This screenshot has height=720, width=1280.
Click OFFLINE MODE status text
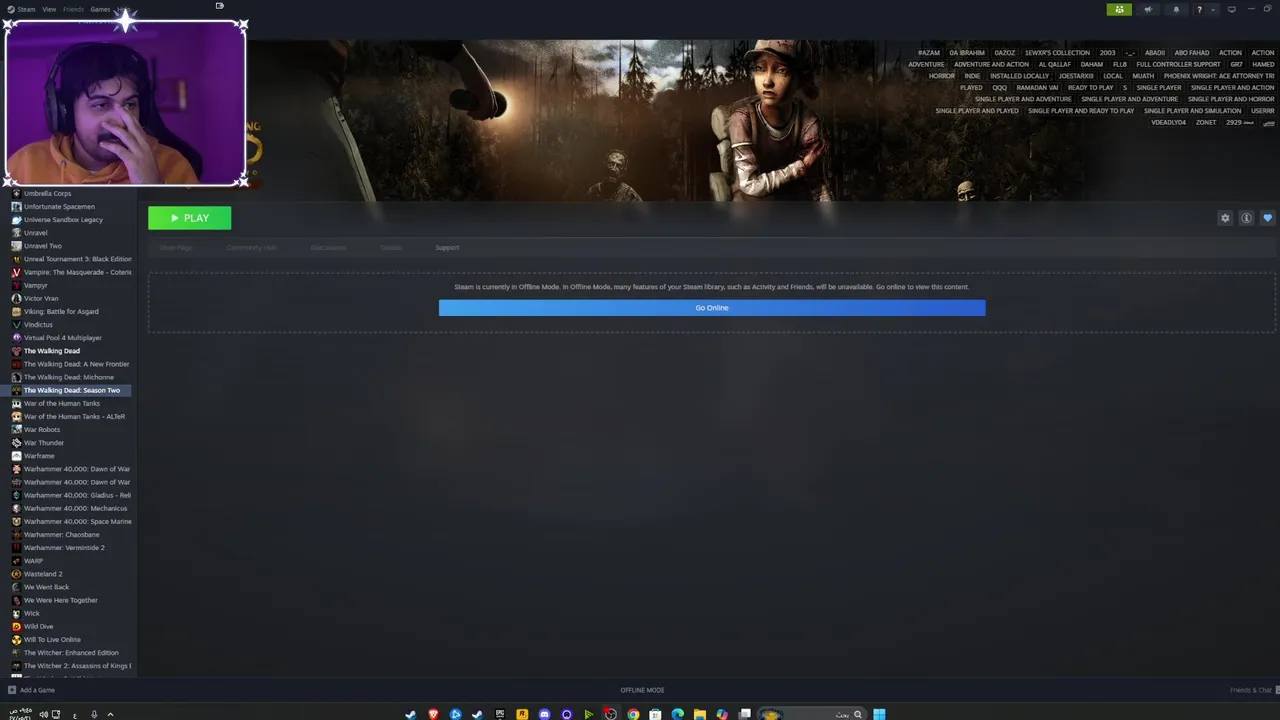642,690
